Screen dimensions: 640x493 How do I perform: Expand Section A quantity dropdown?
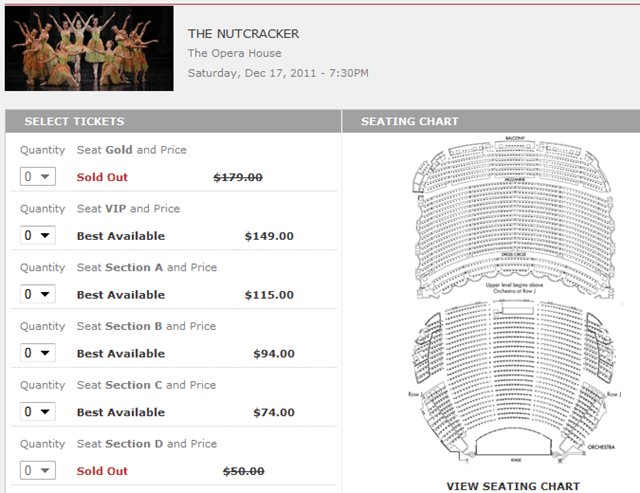click(38, 294)
